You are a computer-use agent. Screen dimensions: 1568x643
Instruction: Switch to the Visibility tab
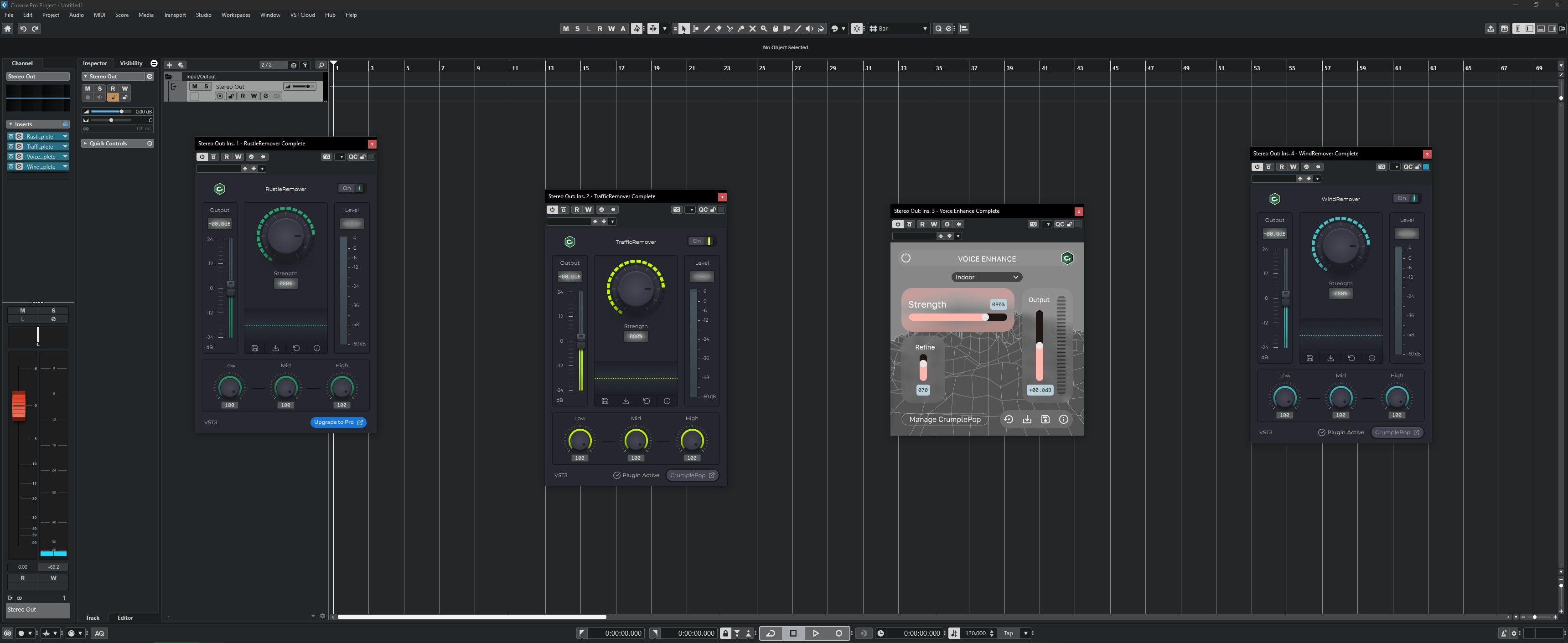[x=131, y=63]
